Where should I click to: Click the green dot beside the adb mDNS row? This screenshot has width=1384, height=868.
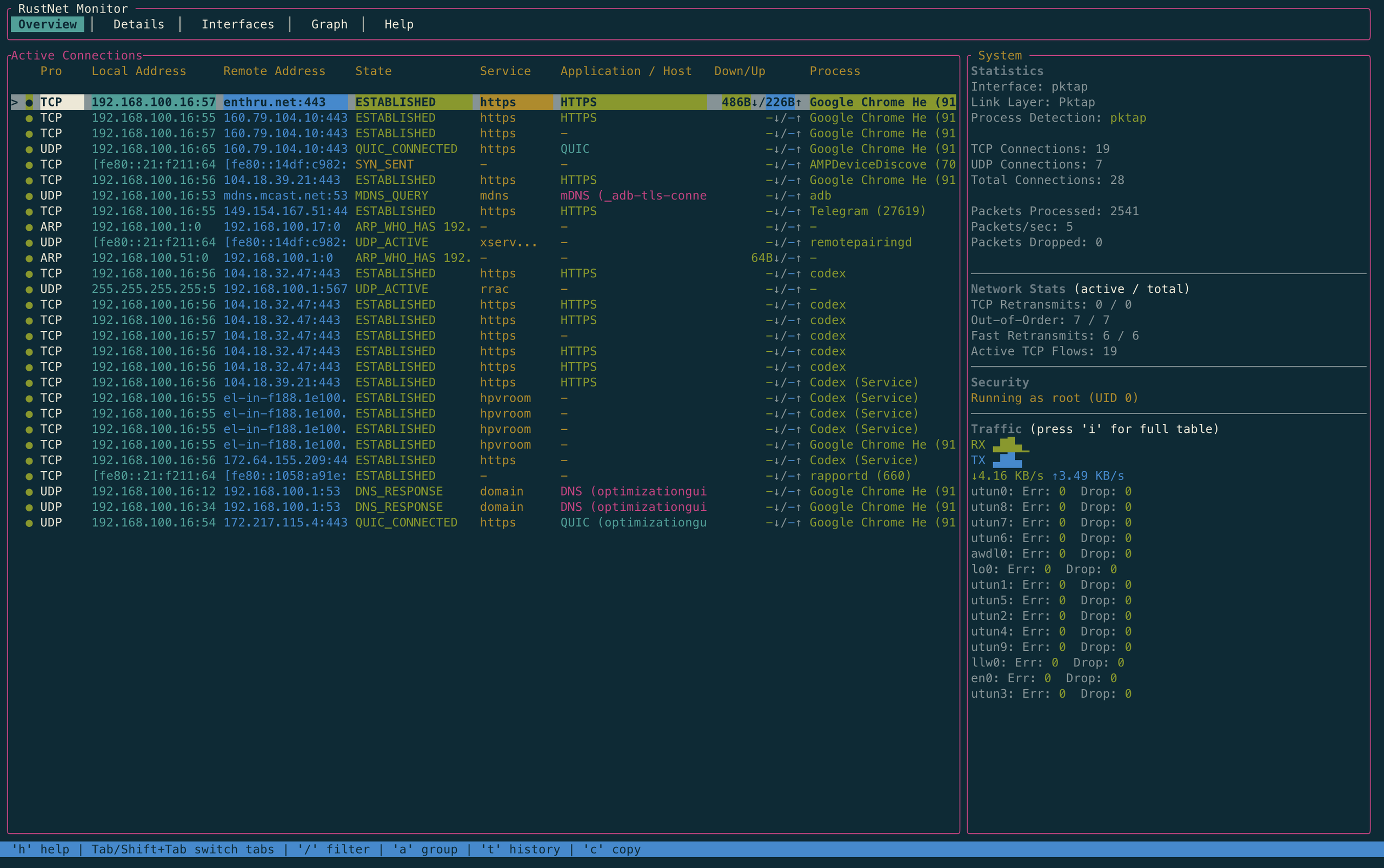pyautogui.click(x=29, y=196)
